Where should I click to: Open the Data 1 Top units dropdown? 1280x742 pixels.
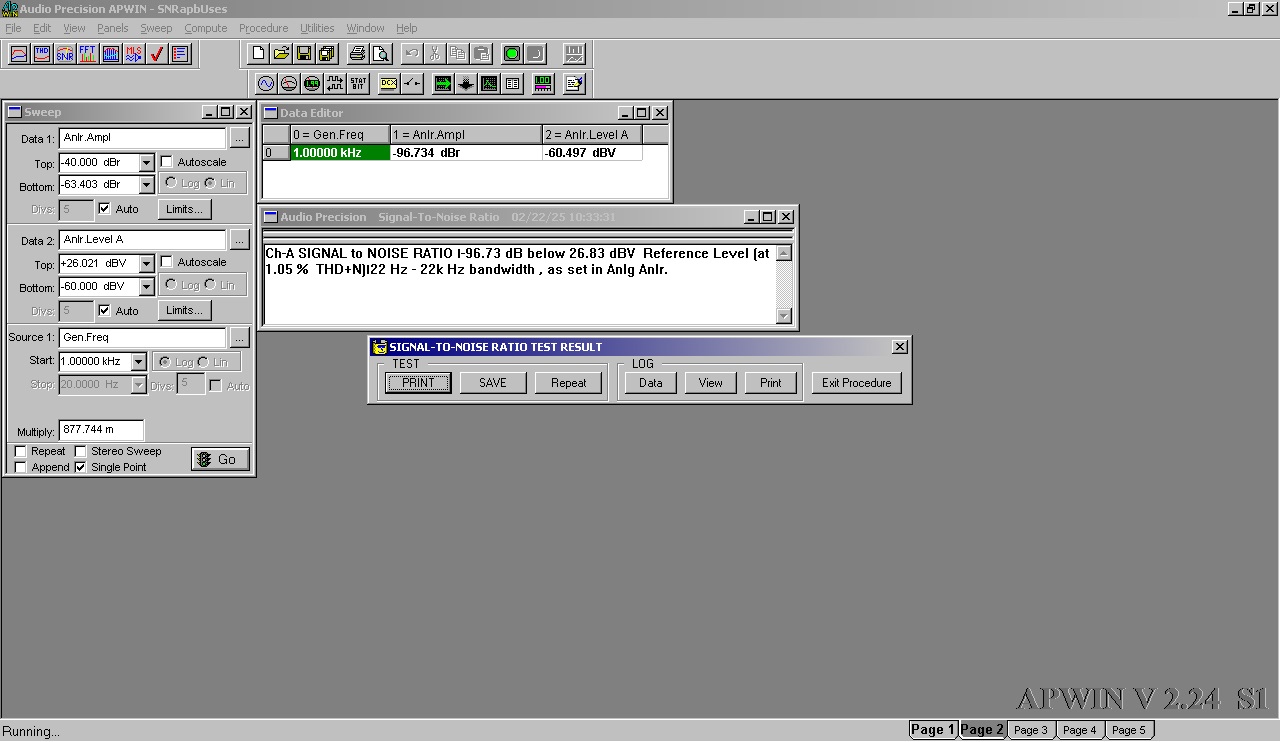click(146, 163)
